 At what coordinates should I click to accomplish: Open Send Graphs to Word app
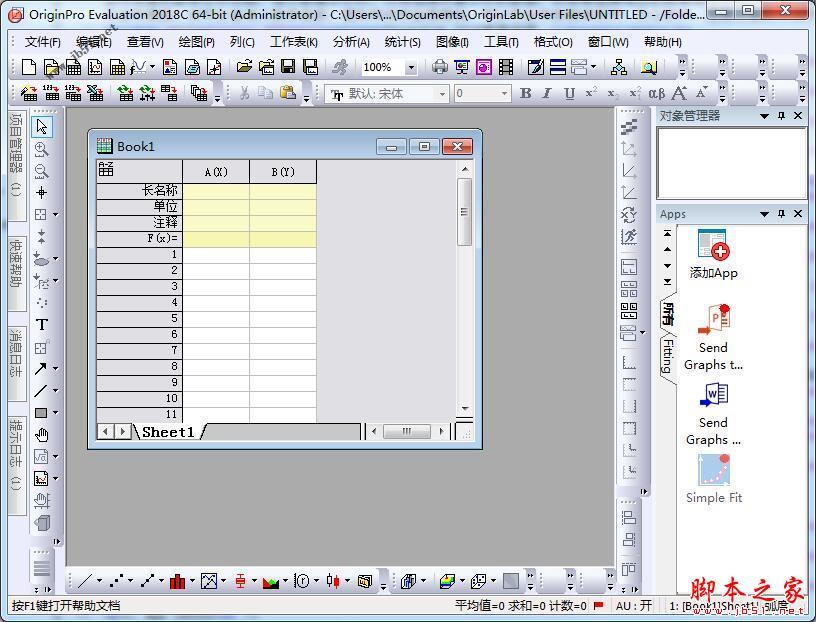pyautogui.click(x=713, y=414)
